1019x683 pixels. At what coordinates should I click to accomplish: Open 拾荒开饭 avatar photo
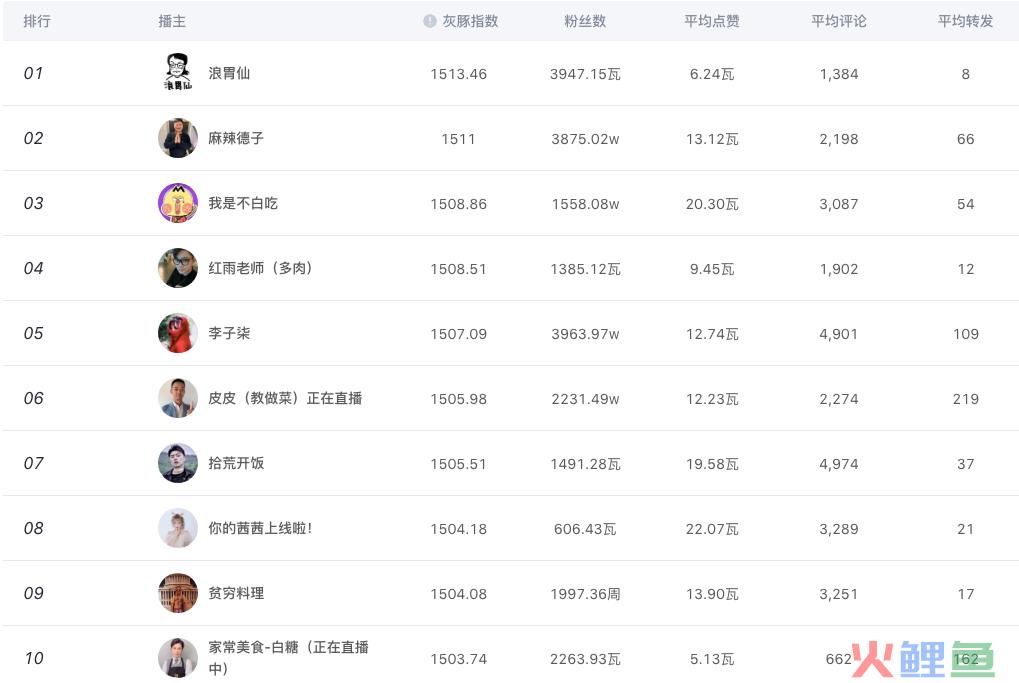[x=177, y=463]
